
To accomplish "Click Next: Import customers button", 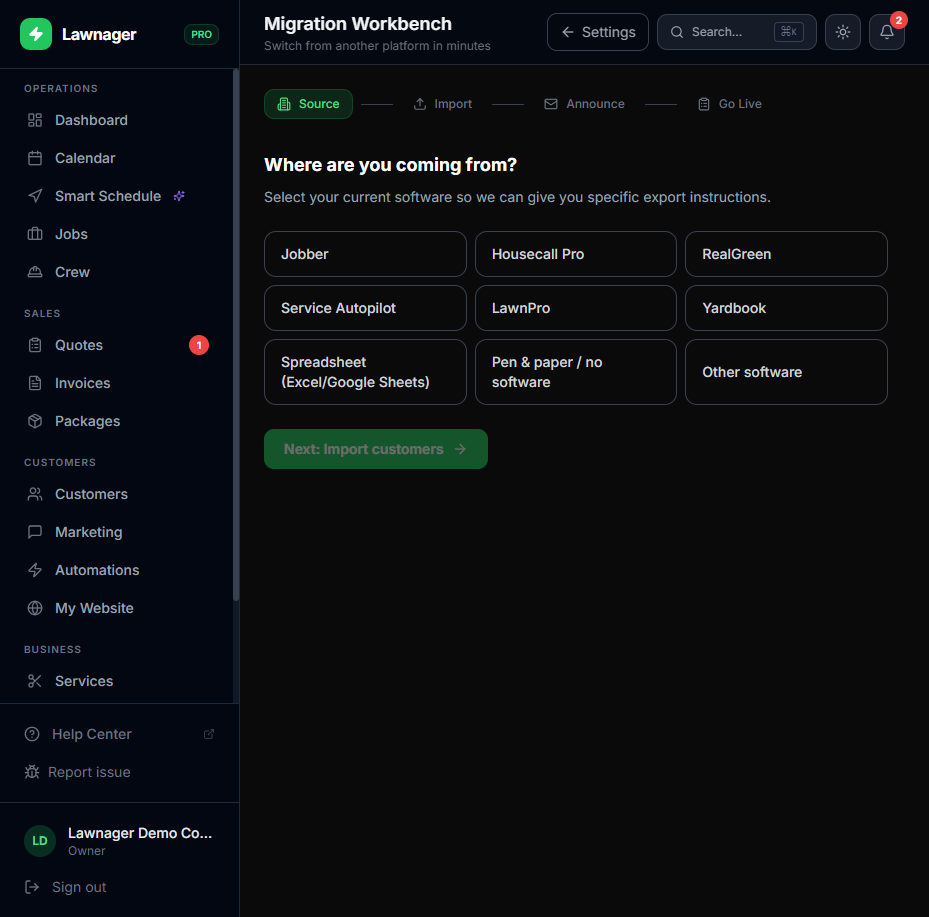I will point(376,449).
